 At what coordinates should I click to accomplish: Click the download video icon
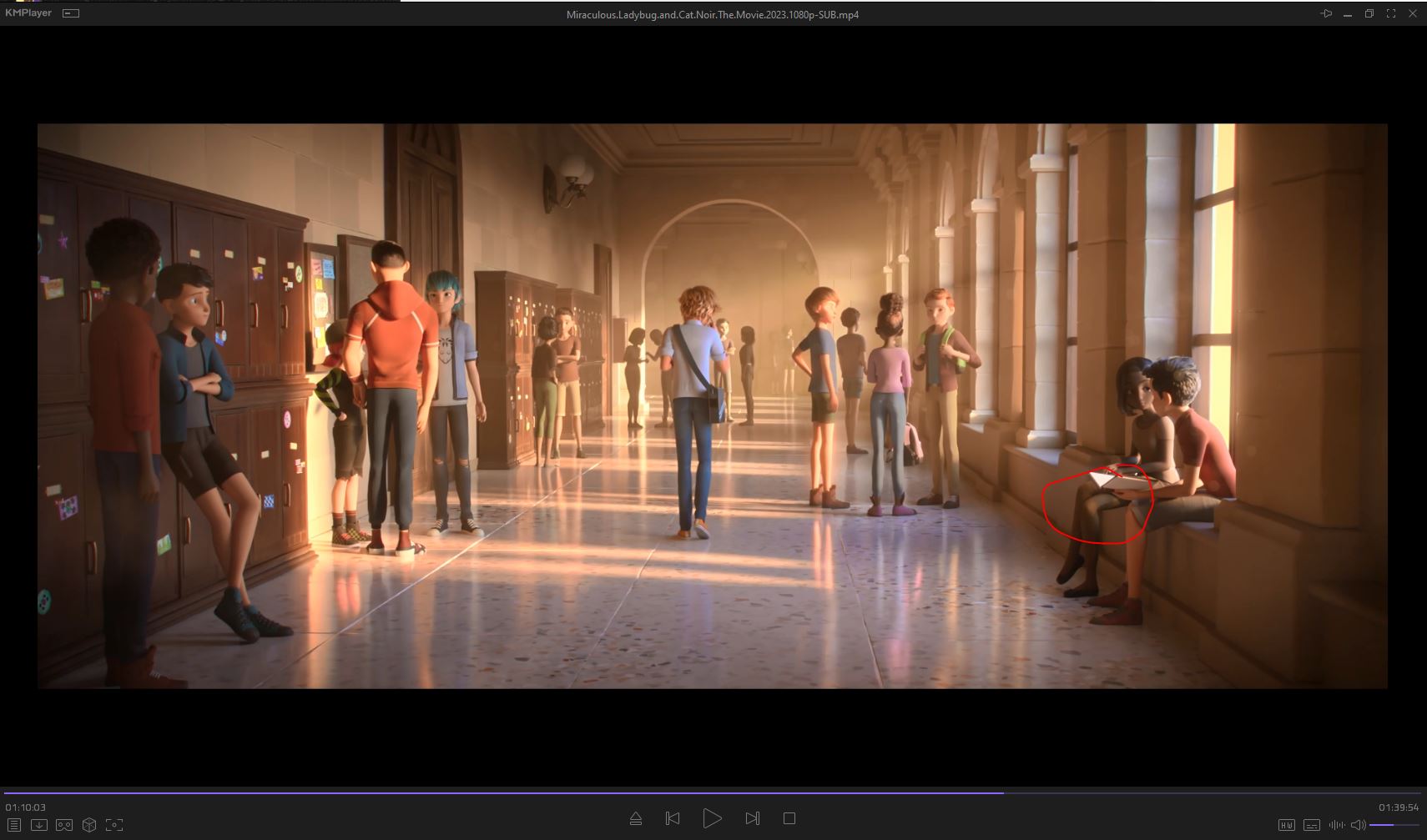click(39, 825)
